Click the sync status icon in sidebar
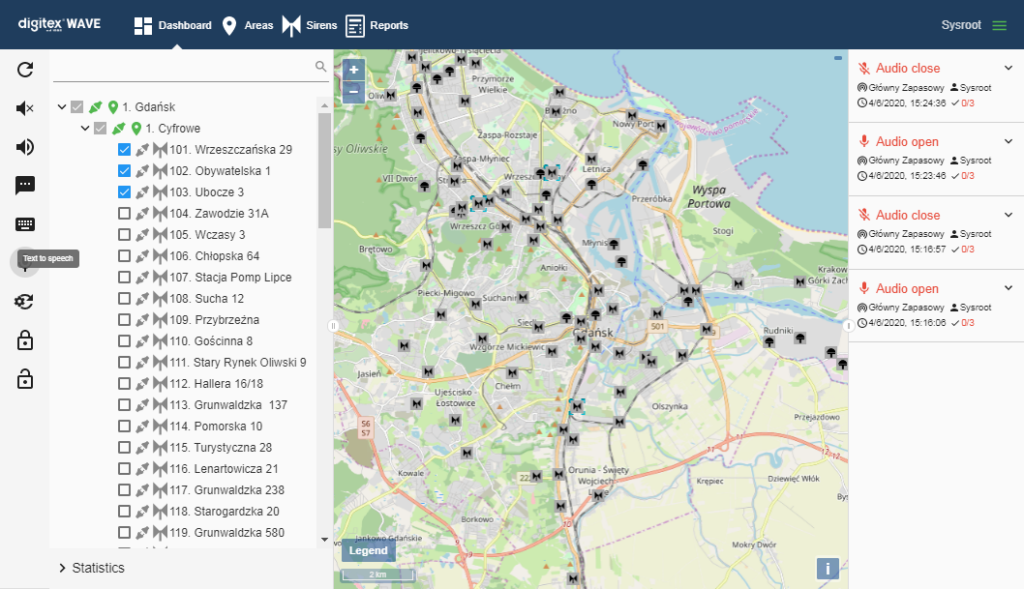 click(25, 302)
